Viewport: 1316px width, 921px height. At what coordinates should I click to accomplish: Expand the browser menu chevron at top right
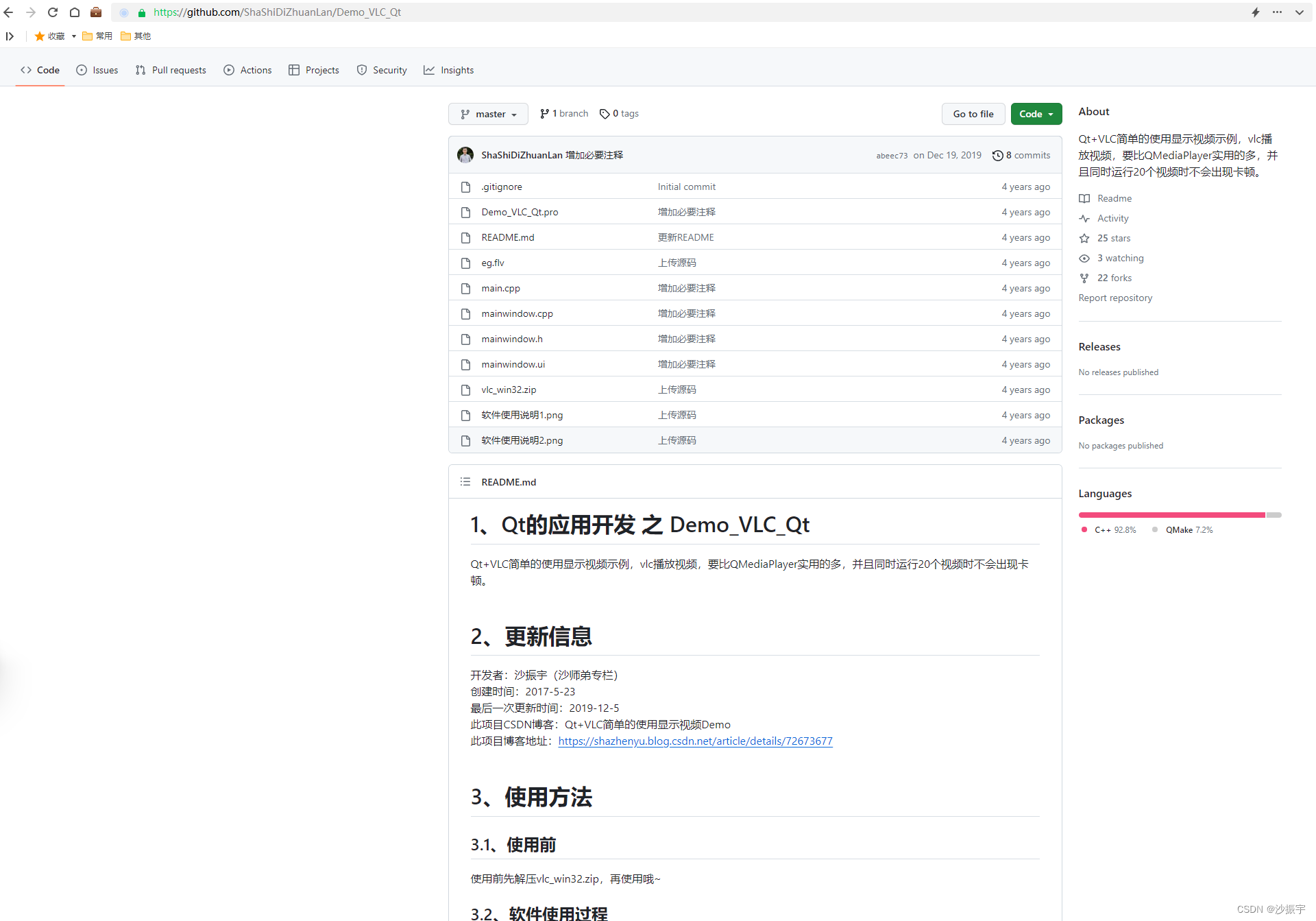(x=1300, y=12)
